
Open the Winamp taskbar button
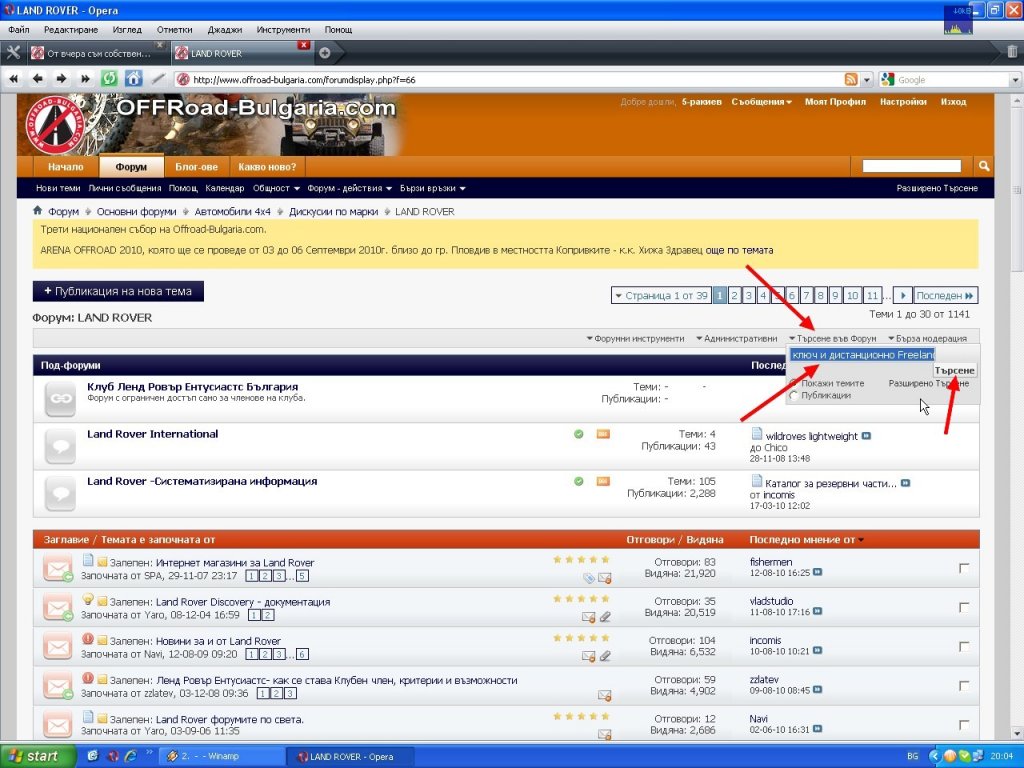click(x=222, y=756)
